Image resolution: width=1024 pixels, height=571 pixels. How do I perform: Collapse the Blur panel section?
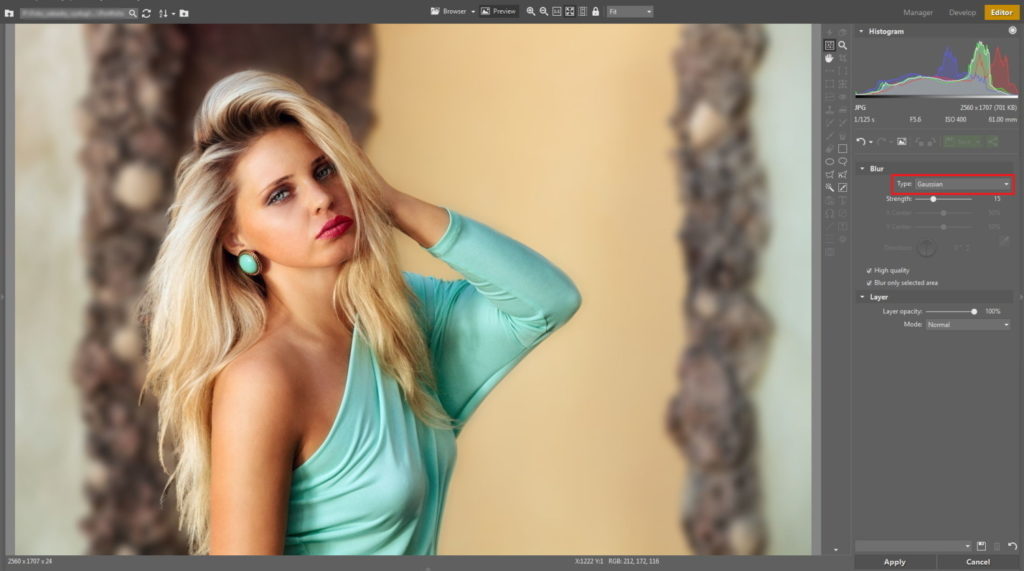862,169
